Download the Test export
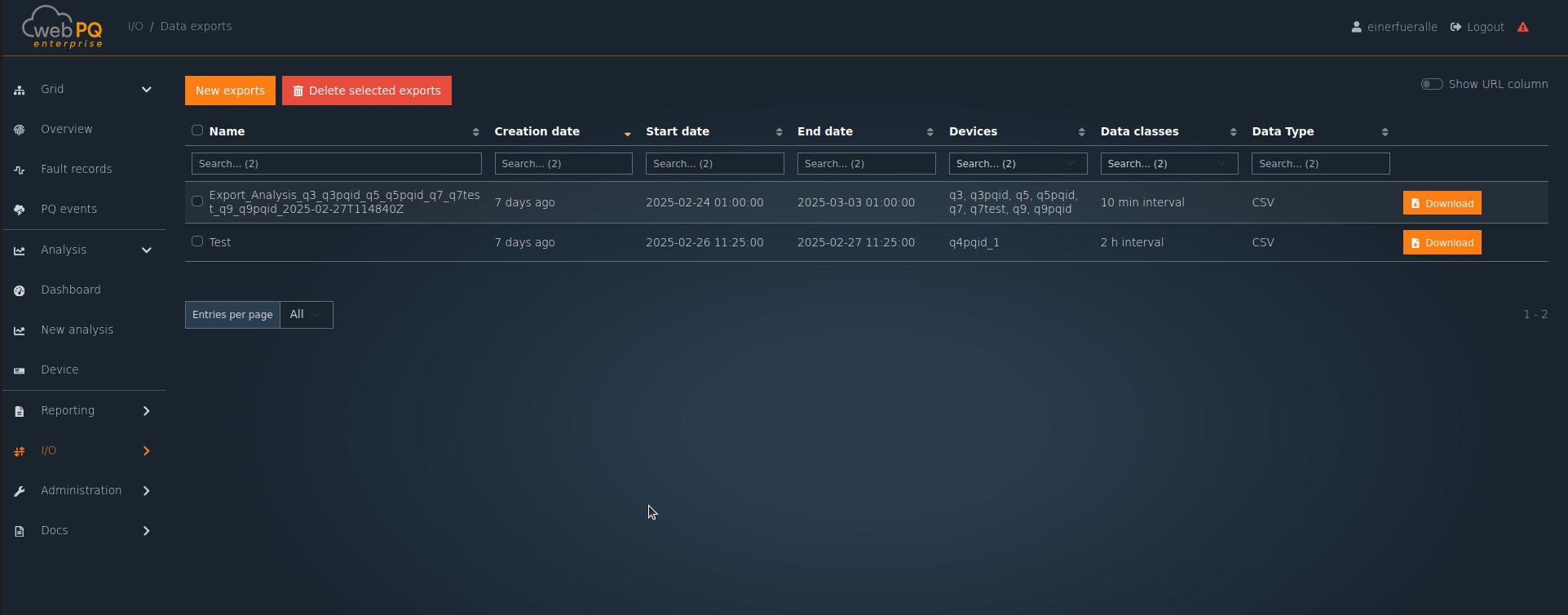Image resolution: width=1568 pixels, height=615 pixels. (x=1441, y=243)
